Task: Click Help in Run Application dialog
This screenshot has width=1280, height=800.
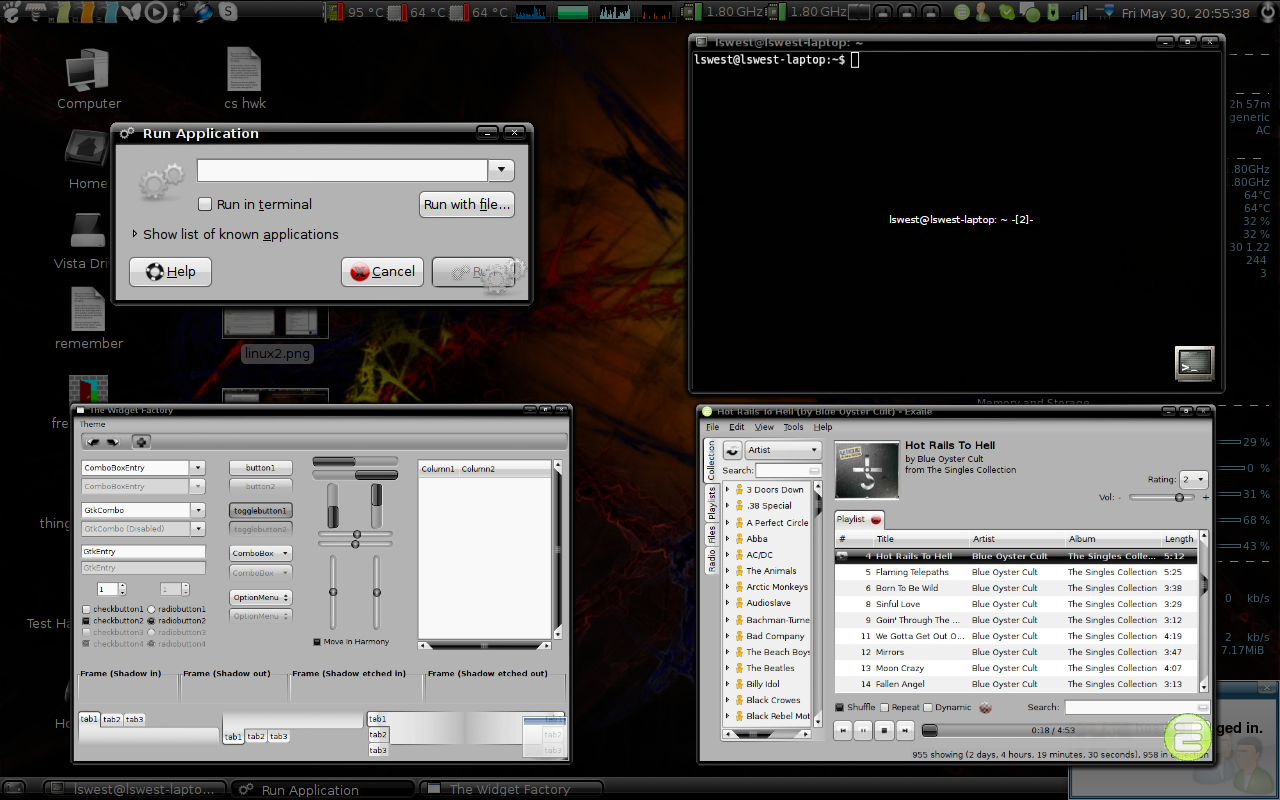Action: (x=170, y=272)
